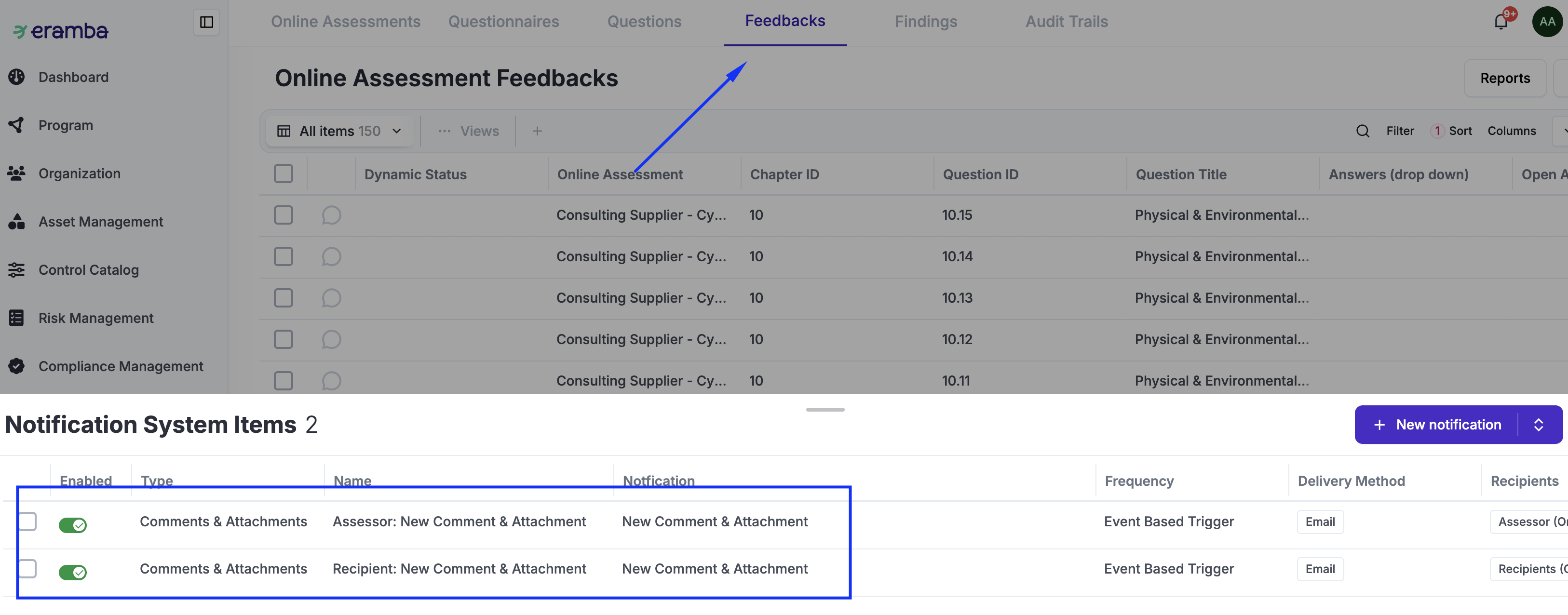
Task: Open comment bubble for question 10.15
Action: (x=331, y=215)
